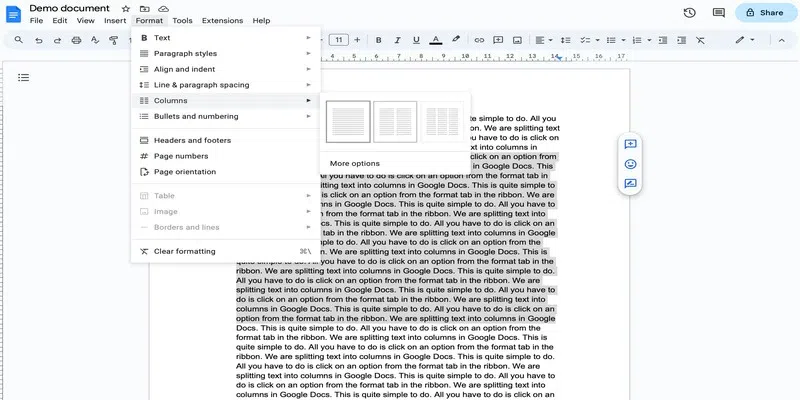This screenshot has width=800, height=400.
Task: Select the paint format roller icon
Action: (114, 40)
